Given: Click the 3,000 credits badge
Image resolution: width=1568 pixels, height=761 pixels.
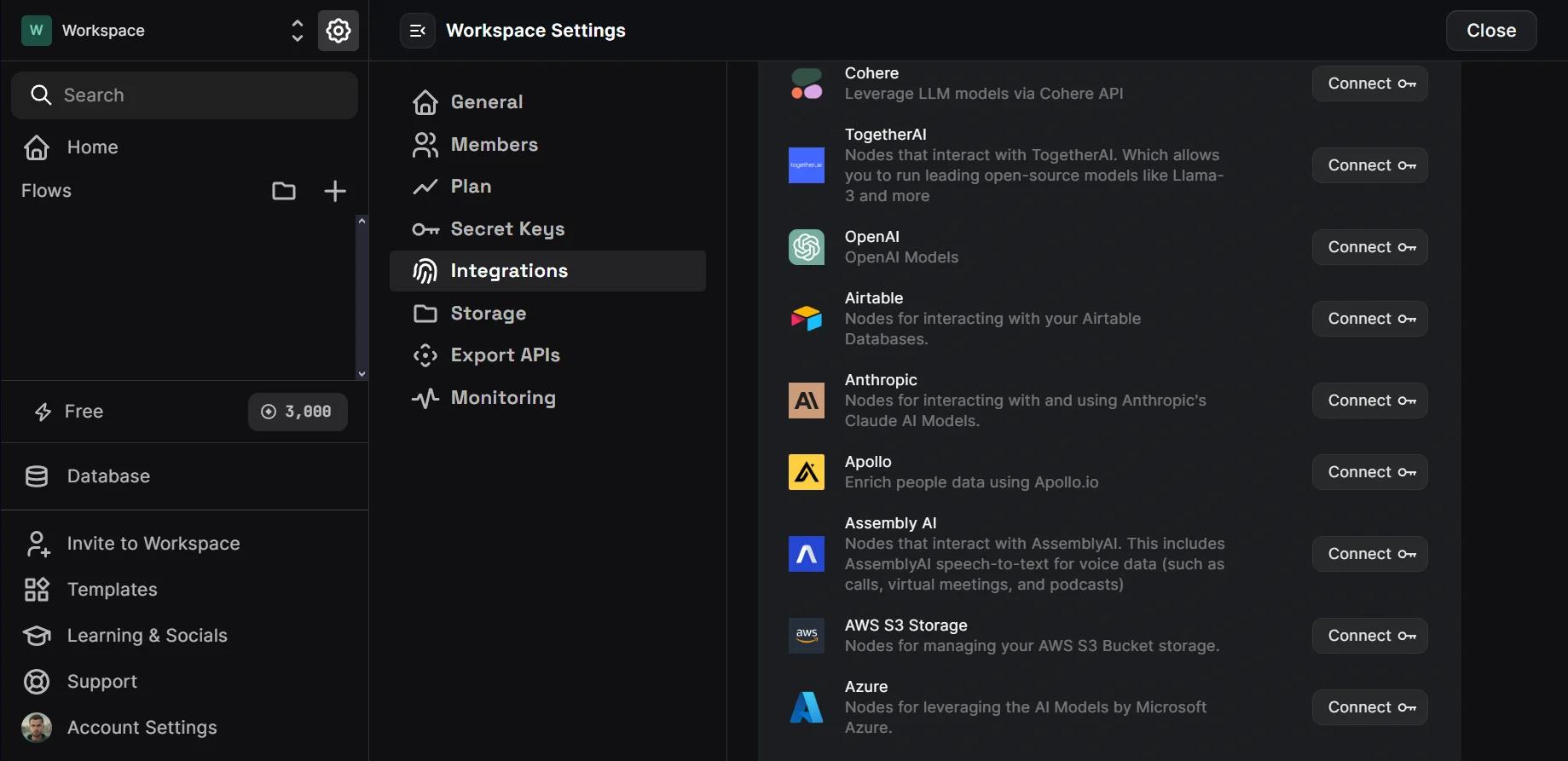Looking at the screenshot, I should [298, 412].
